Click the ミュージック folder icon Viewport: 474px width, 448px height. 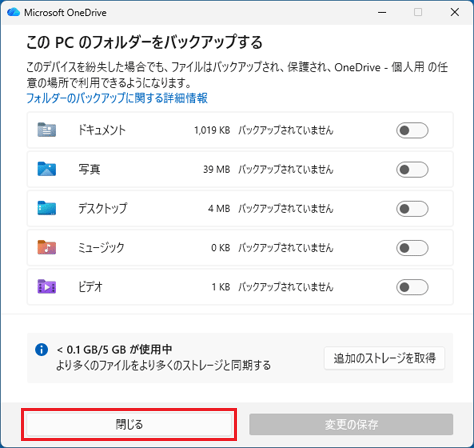tap(47, 247)
